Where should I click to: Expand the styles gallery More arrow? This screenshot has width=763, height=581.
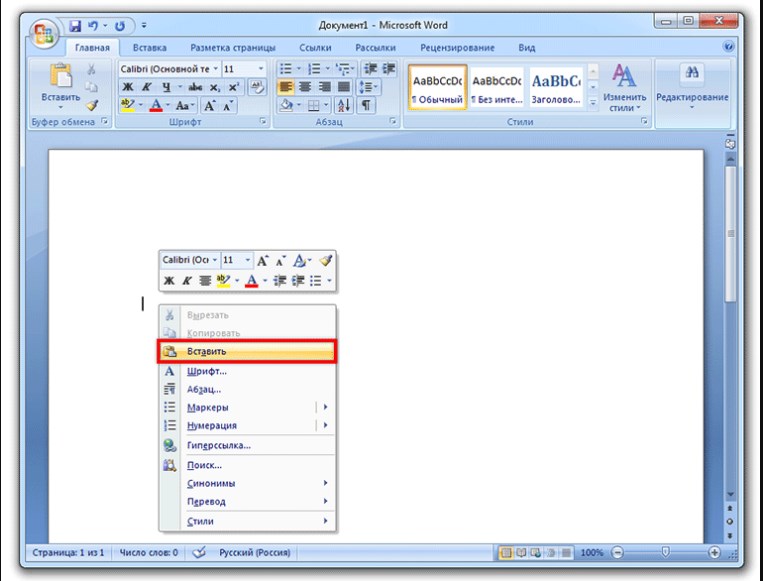[593, 103]
